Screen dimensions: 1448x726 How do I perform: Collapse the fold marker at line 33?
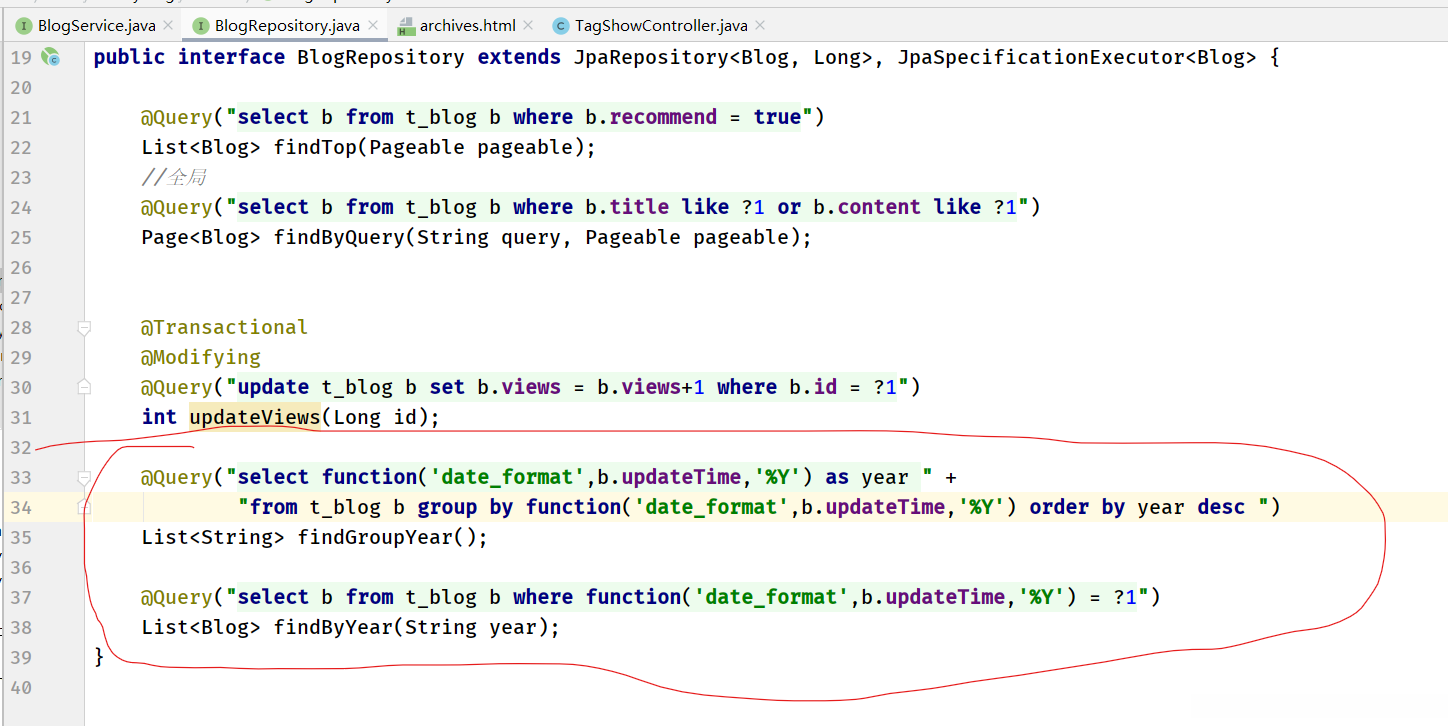(84, 477)
